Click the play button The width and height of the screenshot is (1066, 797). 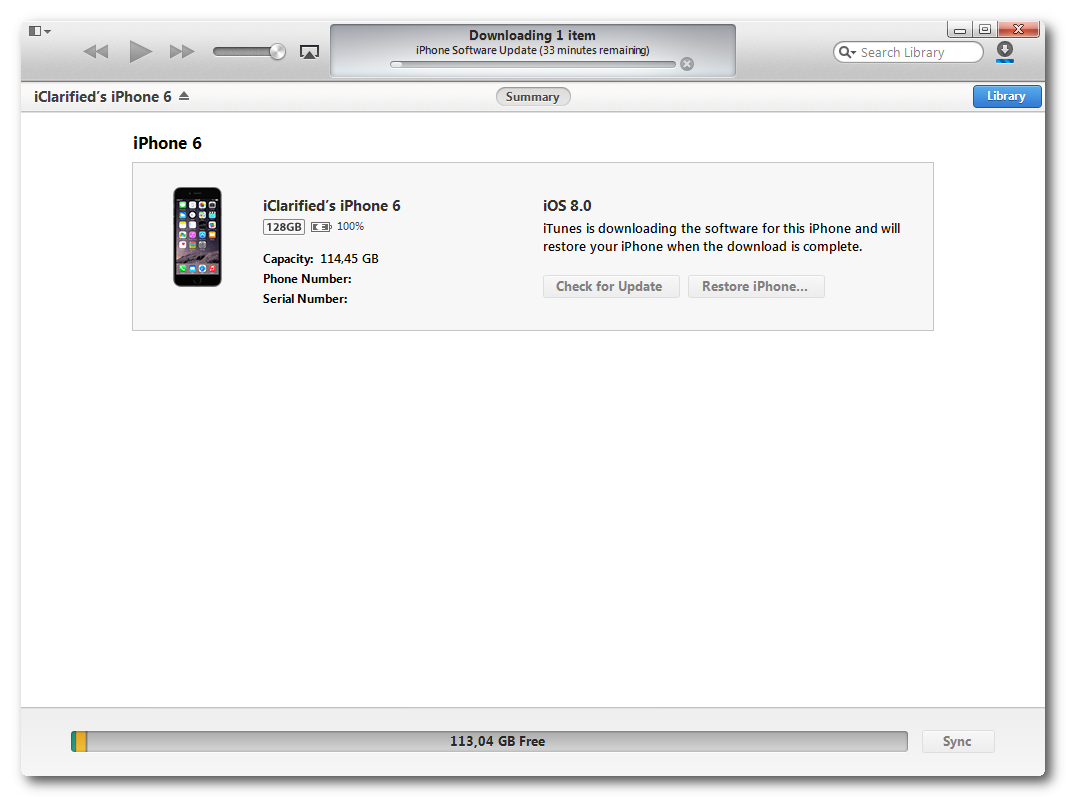click(x=140, y=51)
